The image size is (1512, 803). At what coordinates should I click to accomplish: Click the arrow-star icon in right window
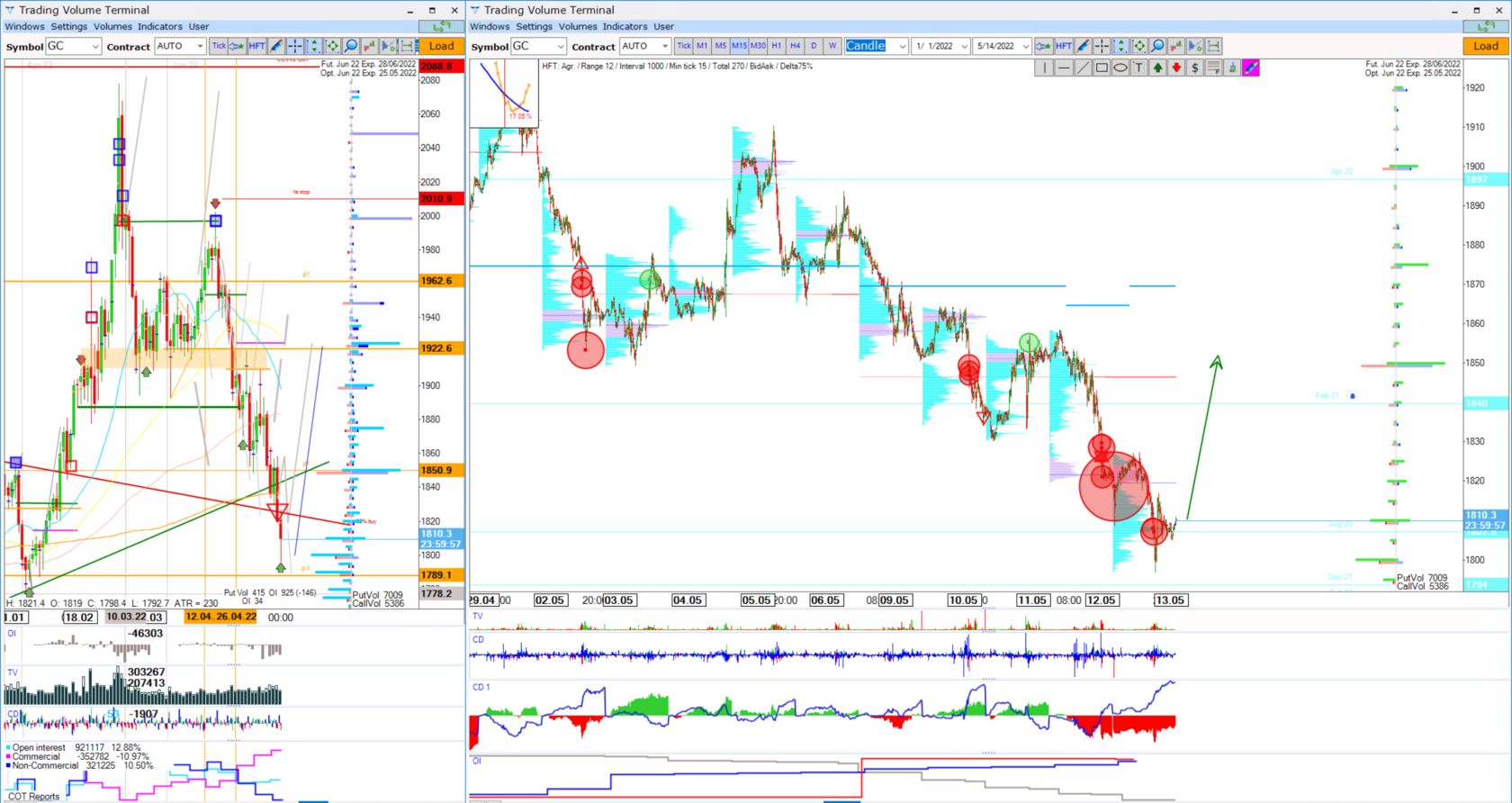[1044, 46]
